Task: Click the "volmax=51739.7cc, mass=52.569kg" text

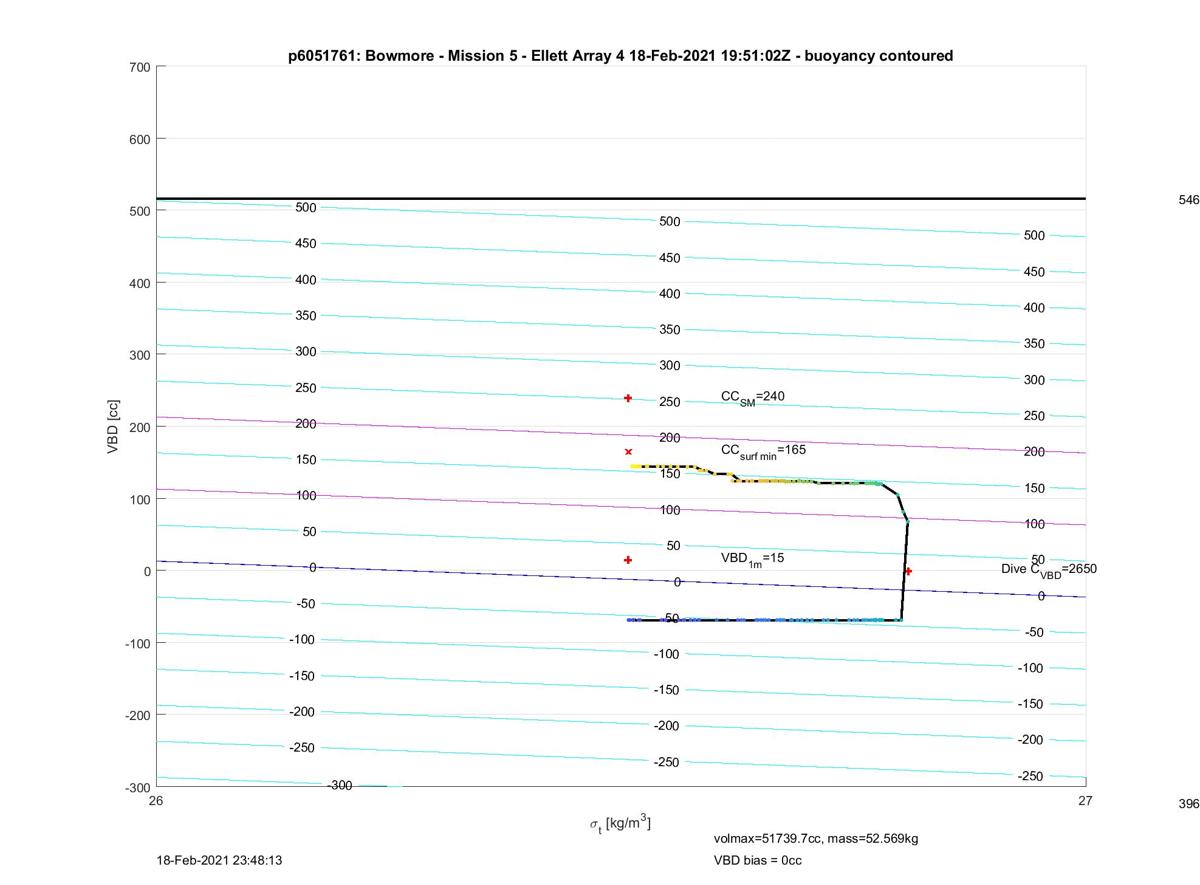Action: tap(816, 838)
